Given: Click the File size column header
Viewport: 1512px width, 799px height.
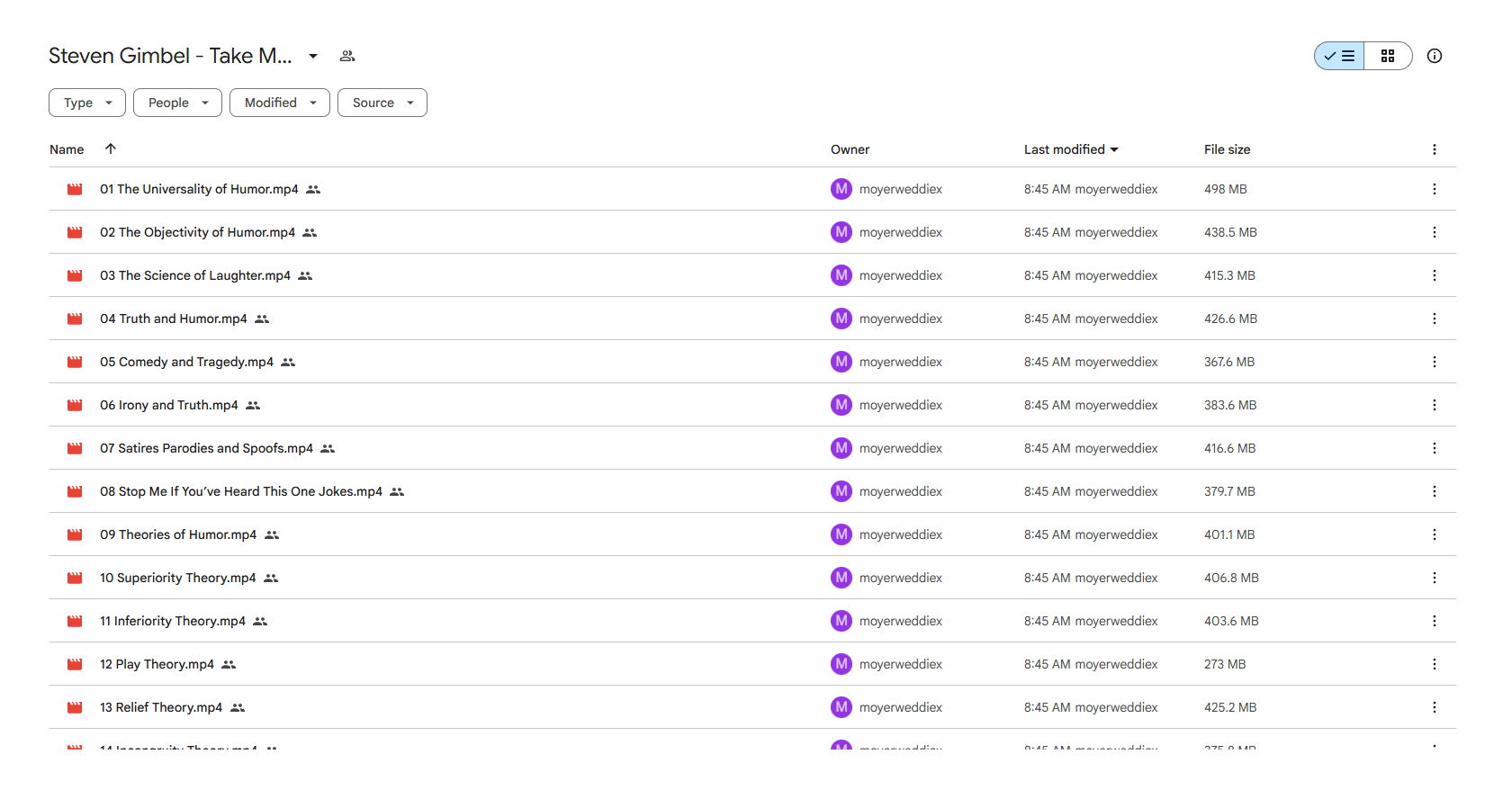Looking at the screenshot, I should pyautogui.click(x=1227, y=149).
